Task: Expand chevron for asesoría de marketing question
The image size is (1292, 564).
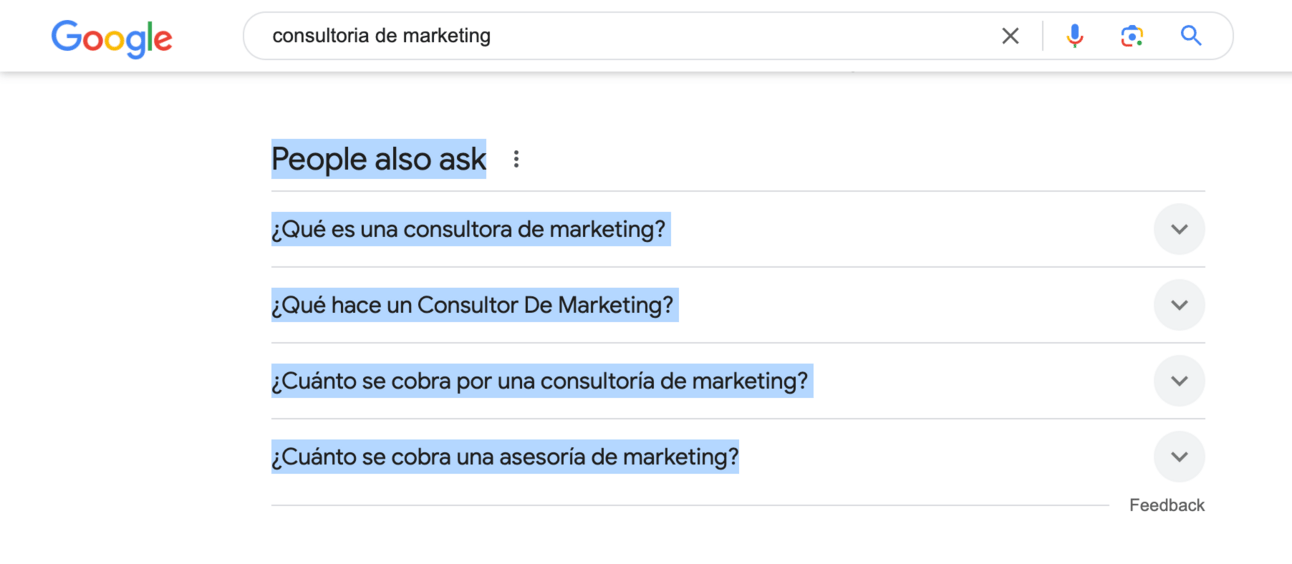Action: pos(1179,457)
